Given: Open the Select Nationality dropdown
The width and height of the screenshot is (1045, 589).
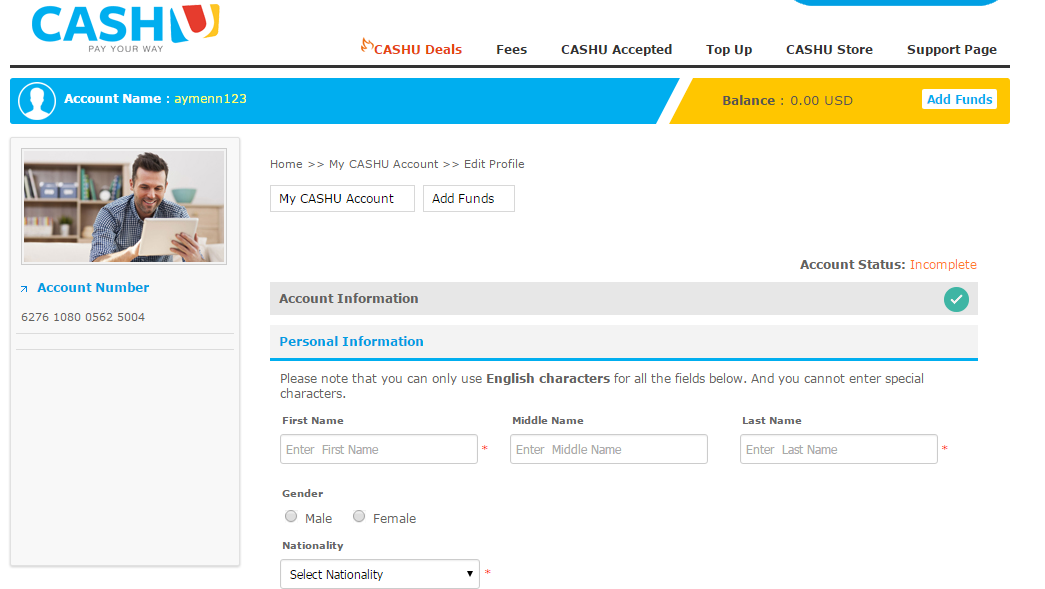Looking at the screenshot, I should [x=380, y=574].
